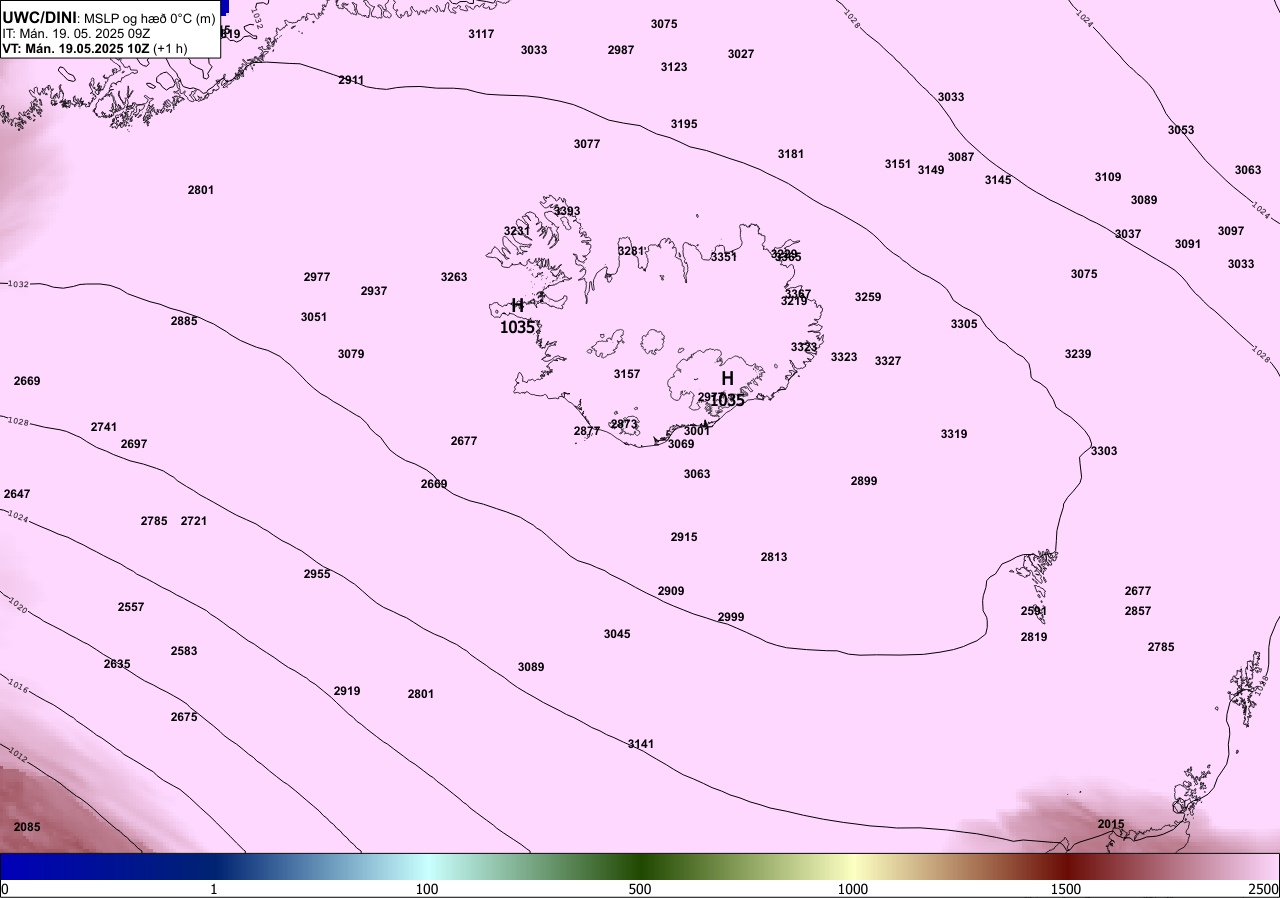
Task: Click the 2919 height value
Action: tap(347, 691)
